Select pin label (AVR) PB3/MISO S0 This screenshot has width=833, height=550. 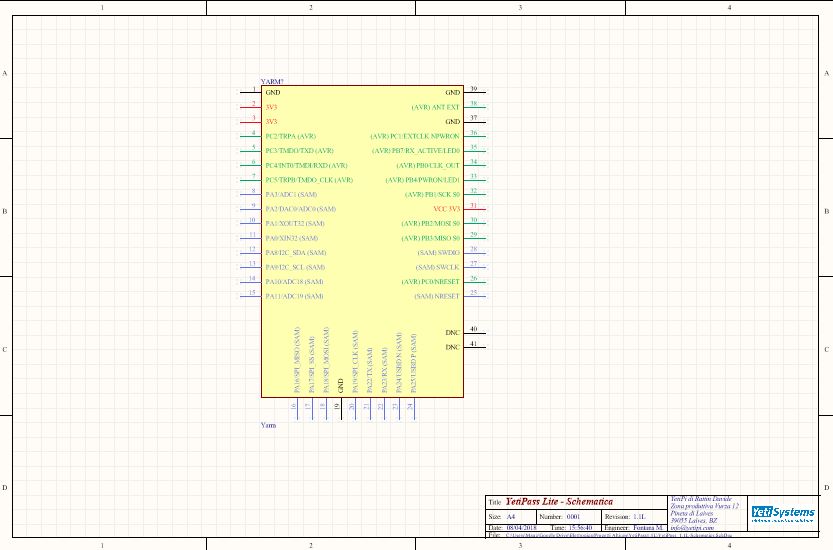(x=430, y=239)
